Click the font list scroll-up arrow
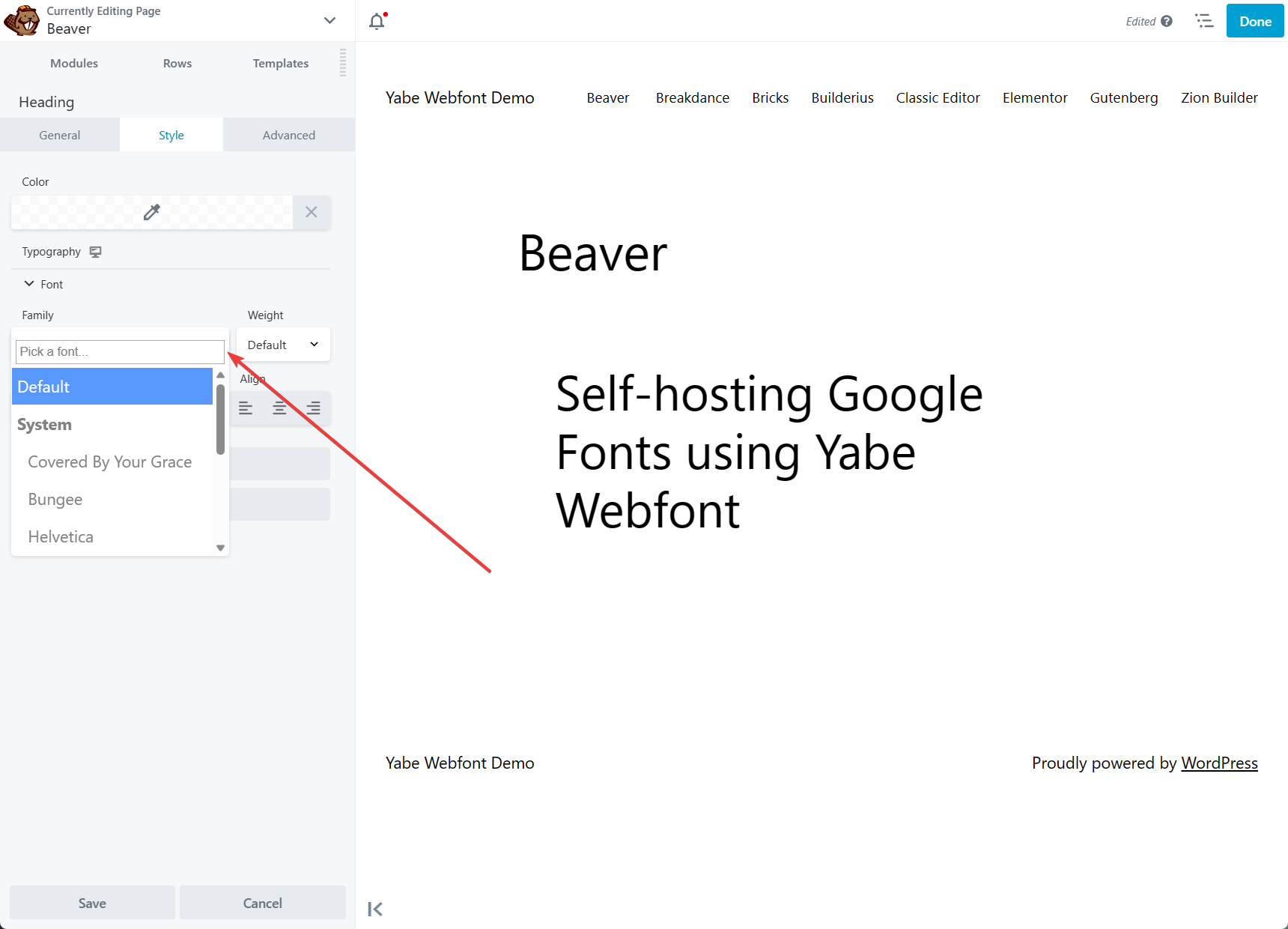 (x=220, y=375)
